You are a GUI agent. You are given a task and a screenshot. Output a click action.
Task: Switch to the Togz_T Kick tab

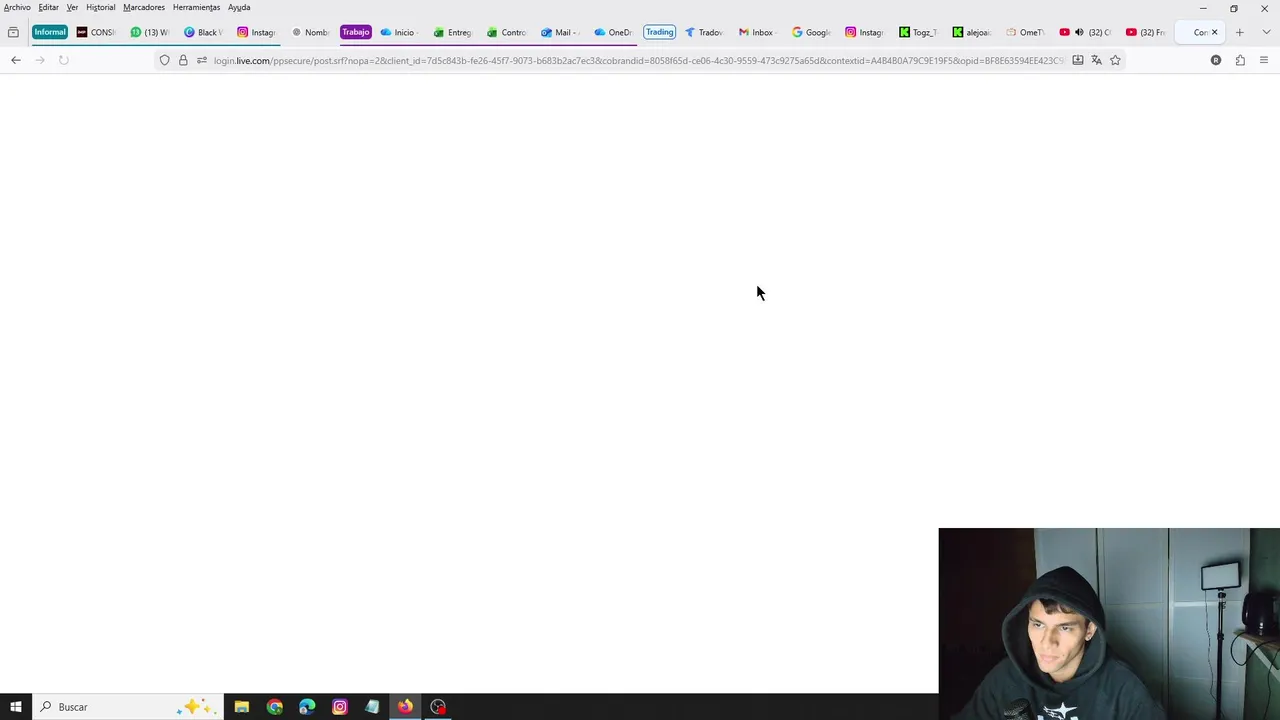pyautogui.click(x=918, y=32)
